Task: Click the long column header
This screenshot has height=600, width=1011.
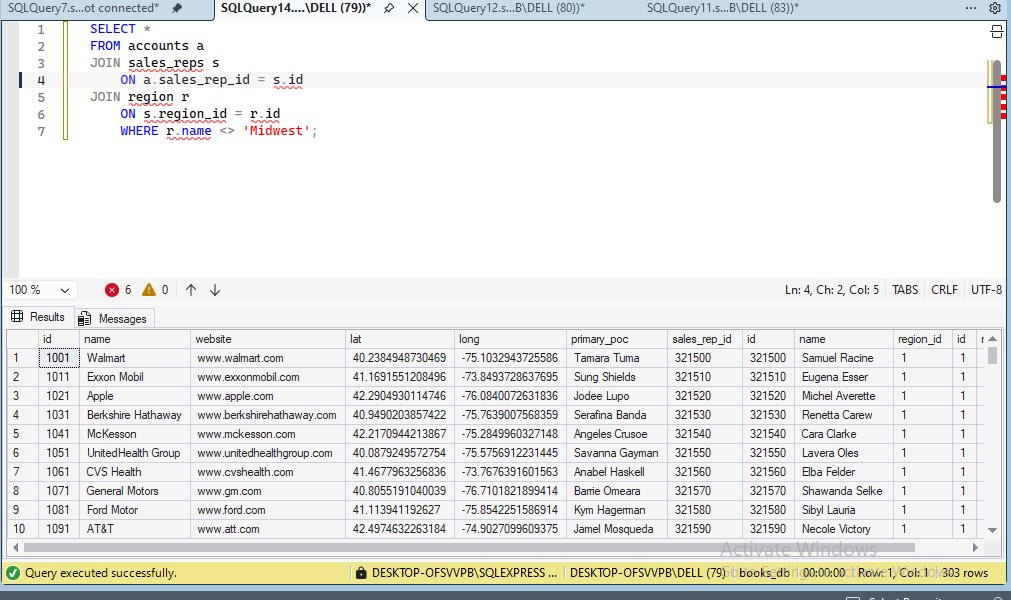Action: [x=509, y=339]
